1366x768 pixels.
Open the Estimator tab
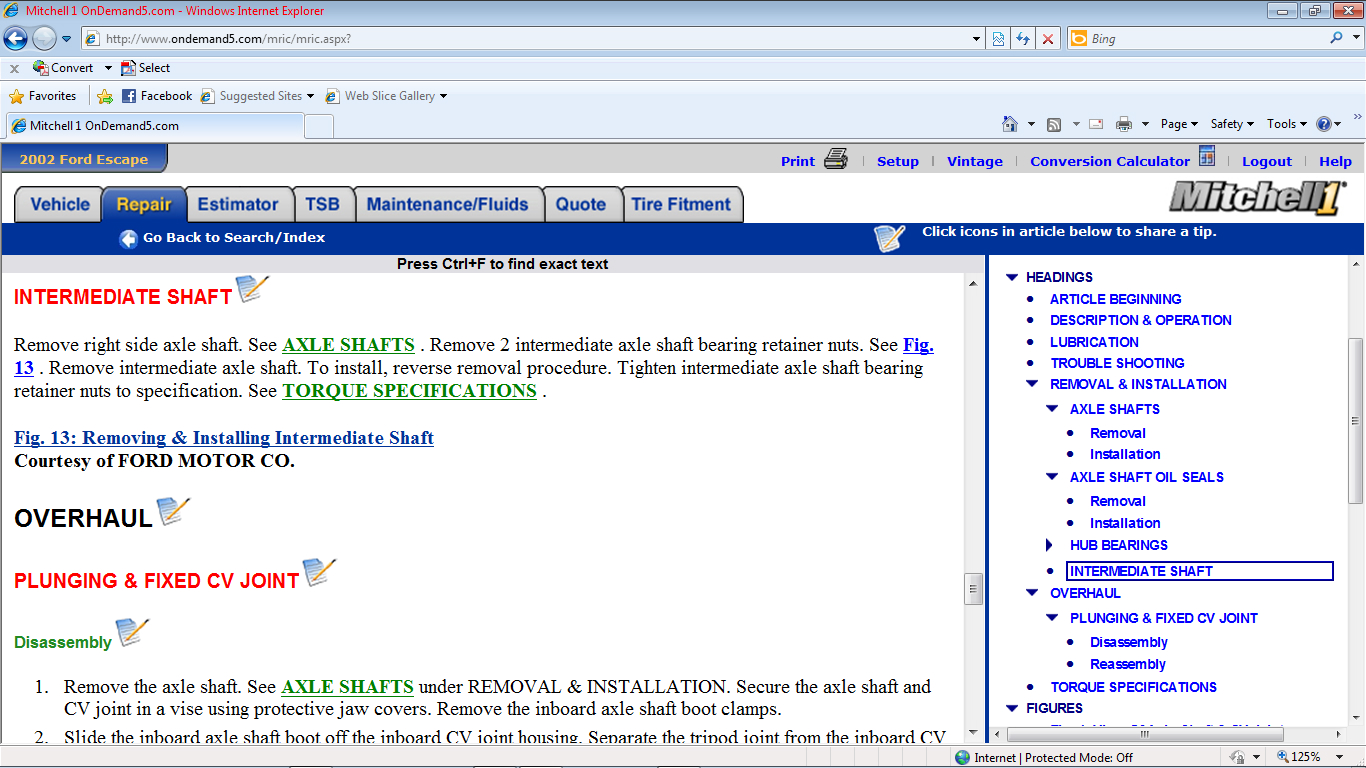[238, 204]
